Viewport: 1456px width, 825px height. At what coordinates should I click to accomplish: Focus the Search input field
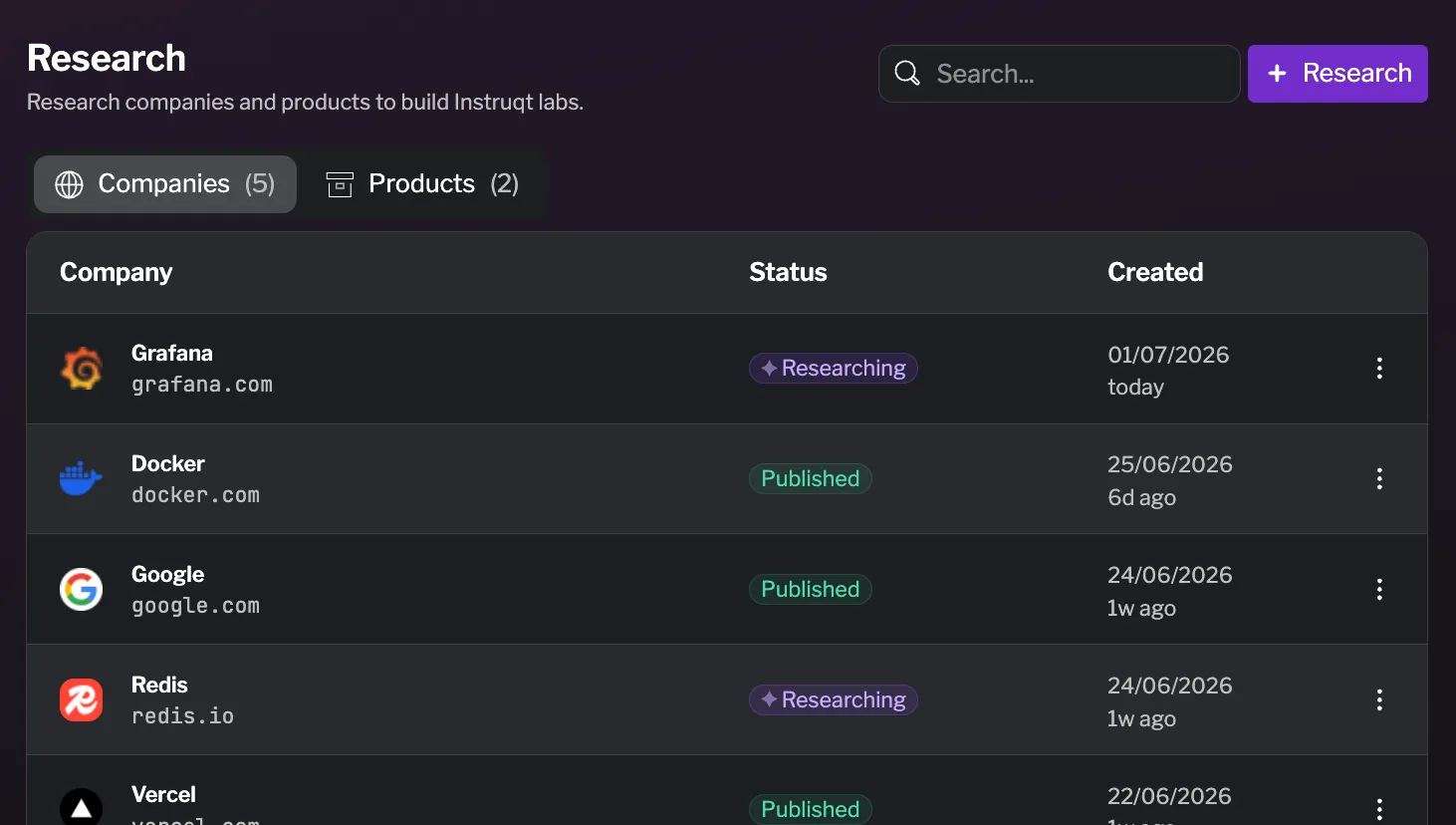click(1059, 74)
